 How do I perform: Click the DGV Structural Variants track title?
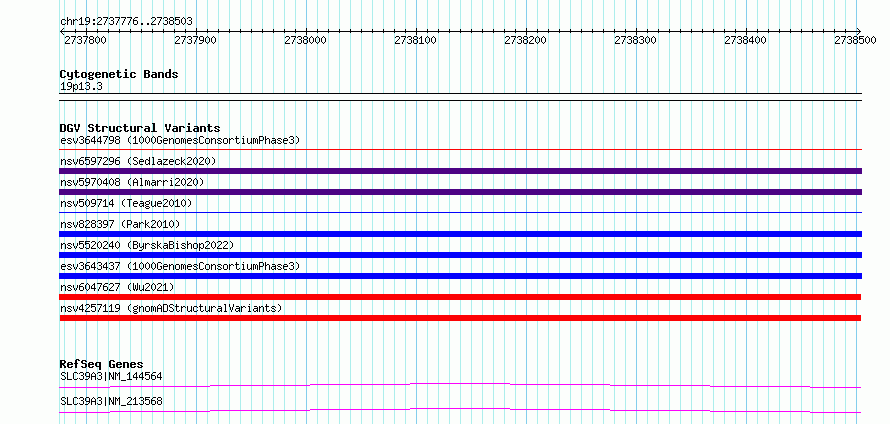[140, 128]
